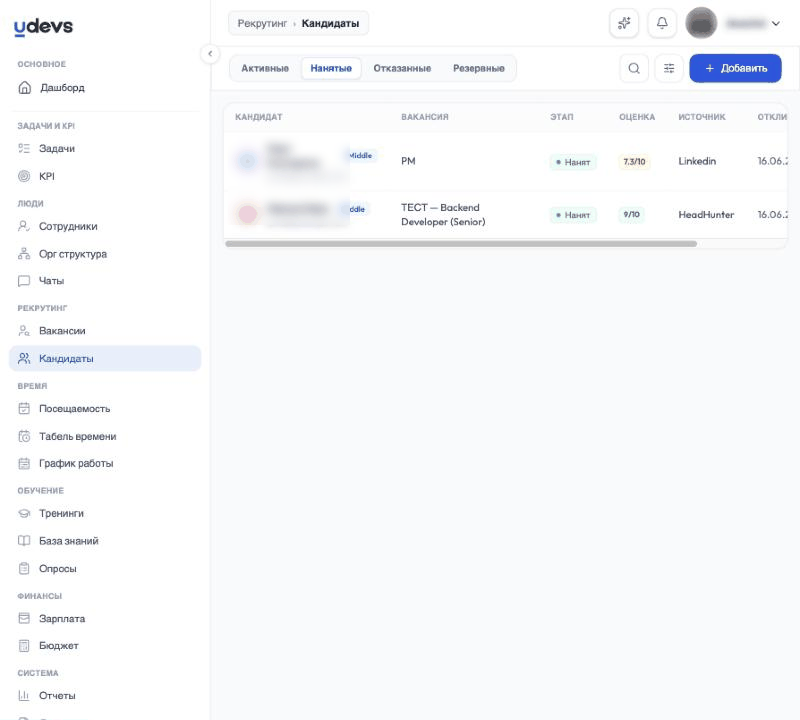This screenshot has width=800, height=720.
Task: Click the search magnifier icon
Action: coord(634,68)
